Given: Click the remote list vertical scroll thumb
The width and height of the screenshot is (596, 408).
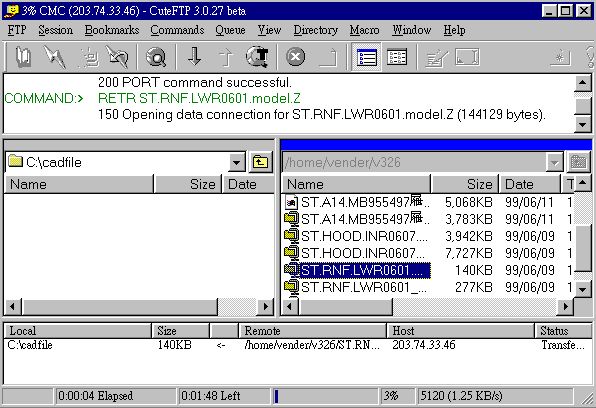Looking at the screenshot, I should coord(583,247).
